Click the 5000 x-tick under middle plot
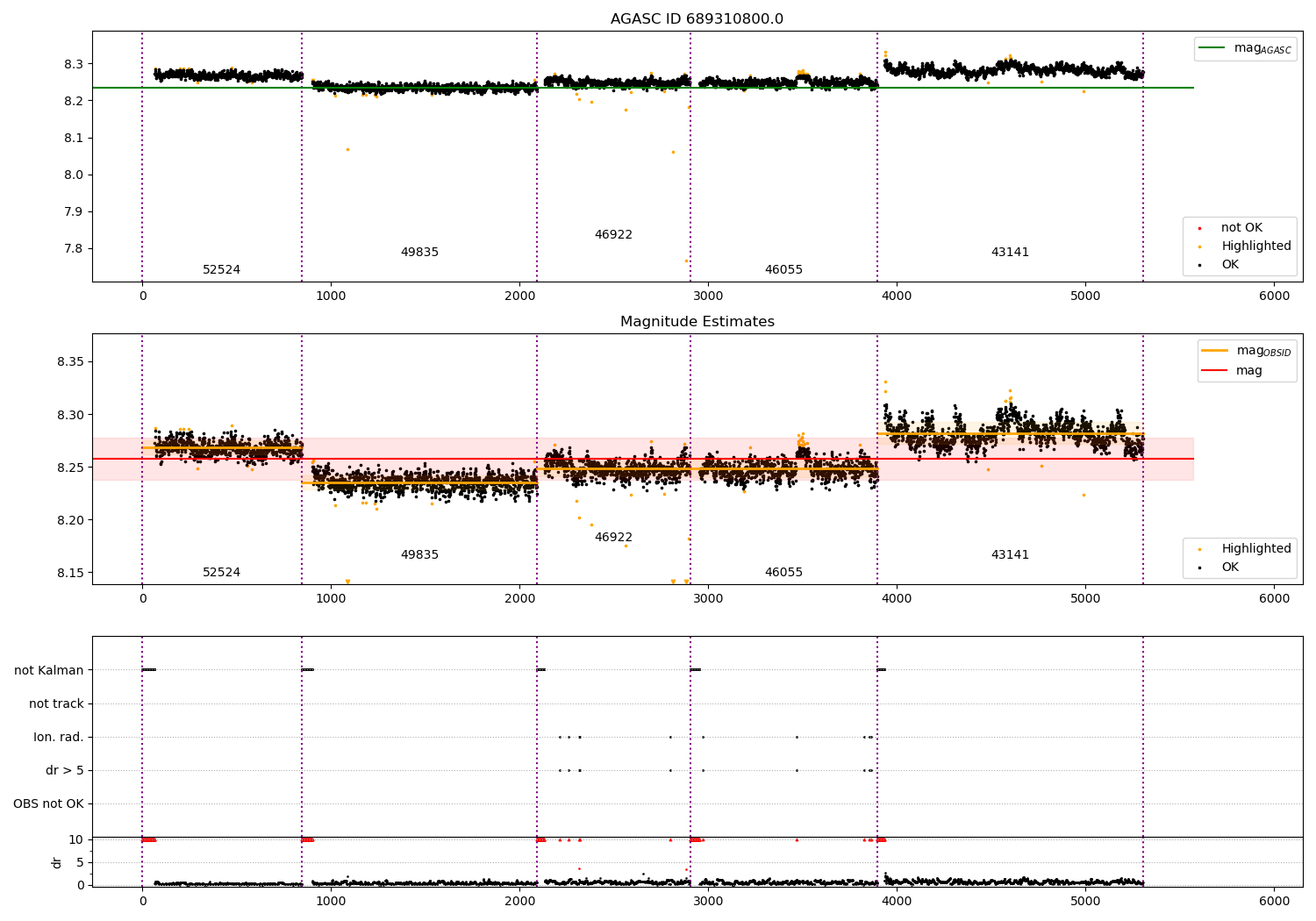1316x921 pixels. pos(1085,599)
